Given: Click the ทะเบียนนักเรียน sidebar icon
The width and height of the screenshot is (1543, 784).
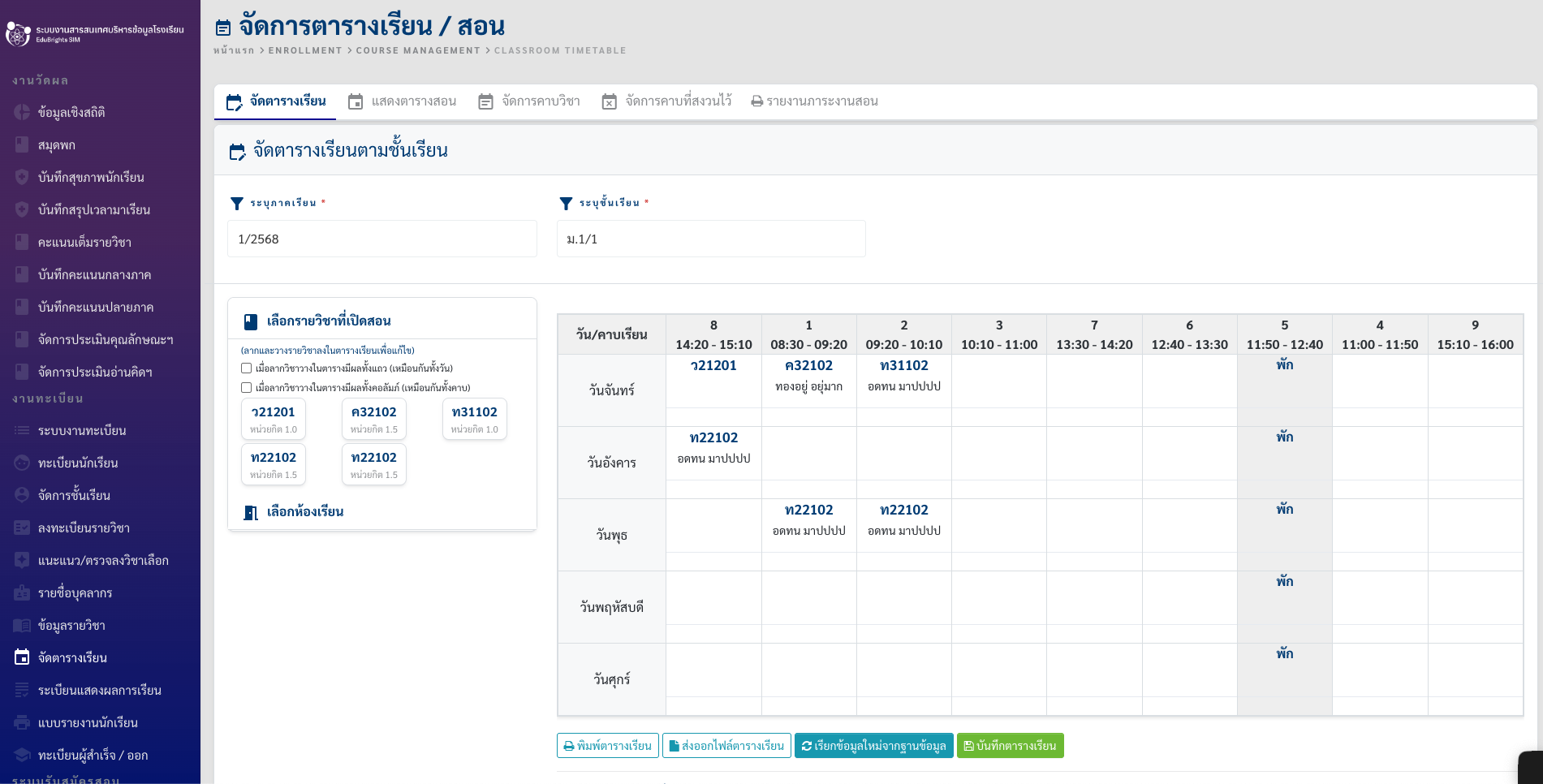Looking at the screenshot, I should tap(22, 463).
